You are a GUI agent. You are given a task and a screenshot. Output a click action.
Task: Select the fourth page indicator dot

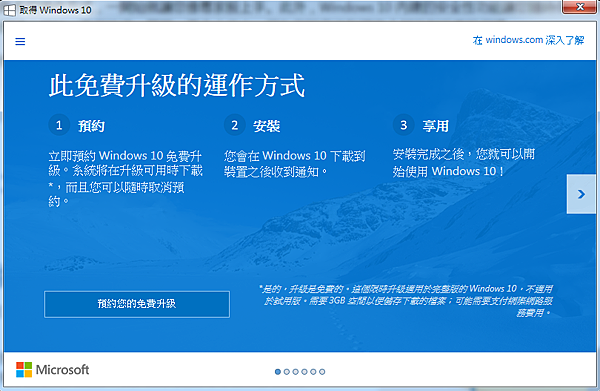304,371
